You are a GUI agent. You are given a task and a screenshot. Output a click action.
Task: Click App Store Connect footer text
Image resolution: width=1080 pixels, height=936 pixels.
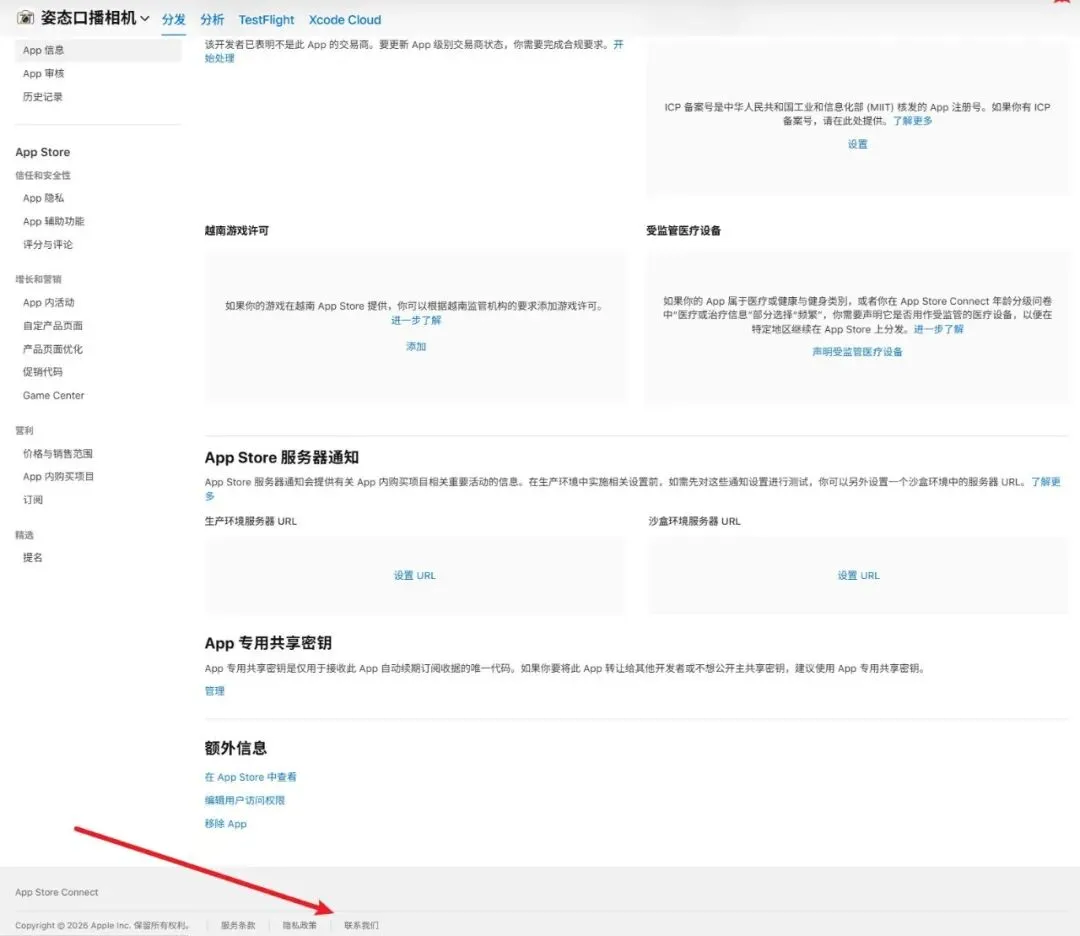(56, 893)
